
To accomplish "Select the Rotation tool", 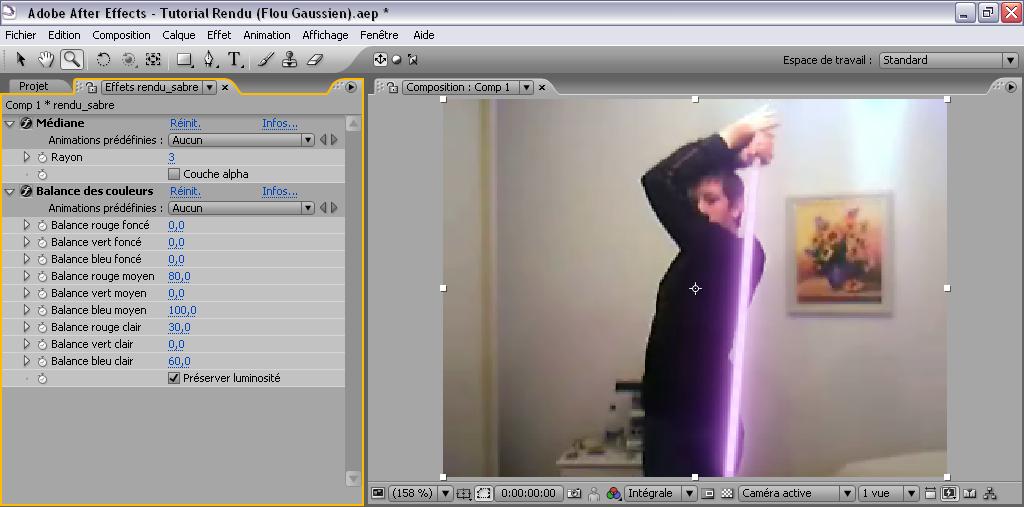I will point(103,60).
